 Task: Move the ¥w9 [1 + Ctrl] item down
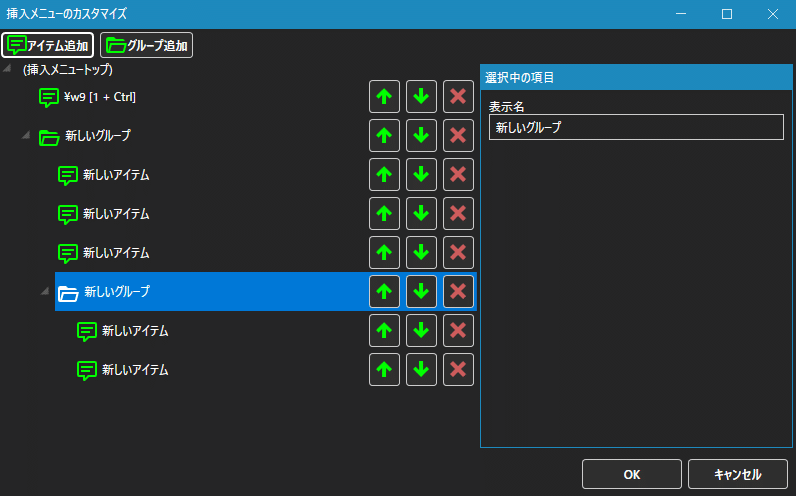click(421, 96)
